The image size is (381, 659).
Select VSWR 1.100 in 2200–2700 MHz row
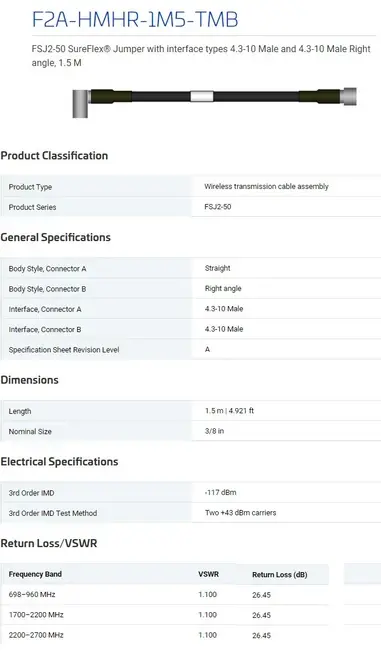[208, 635]
